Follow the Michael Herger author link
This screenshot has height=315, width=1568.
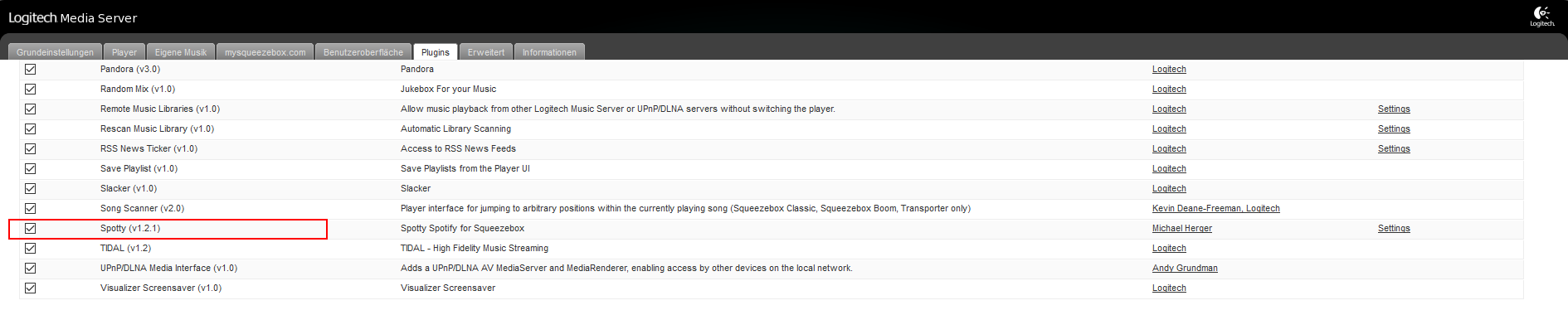(1181, 229)
